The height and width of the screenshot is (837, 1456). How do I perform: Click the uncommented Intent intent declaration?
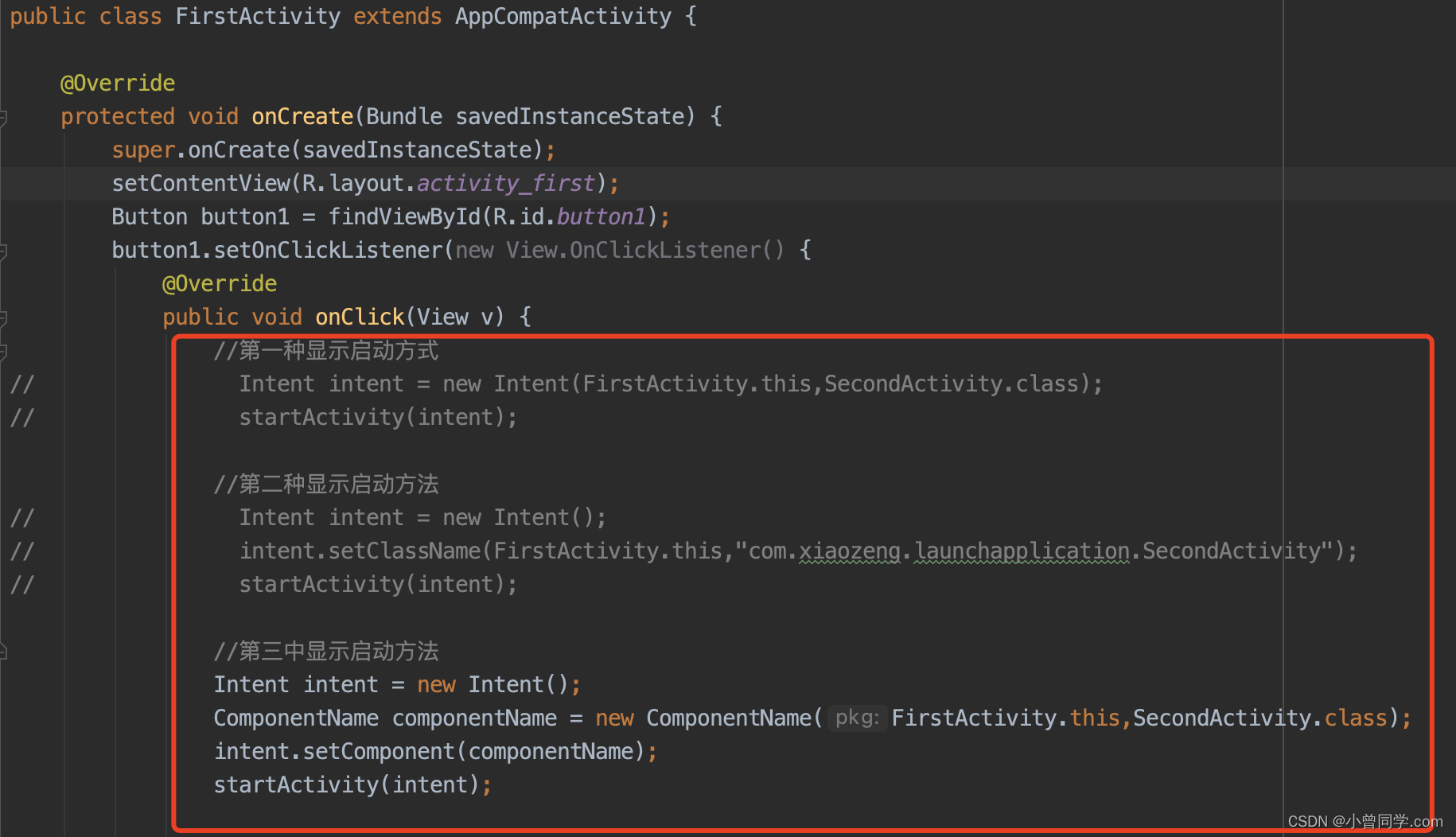(397, 684)
